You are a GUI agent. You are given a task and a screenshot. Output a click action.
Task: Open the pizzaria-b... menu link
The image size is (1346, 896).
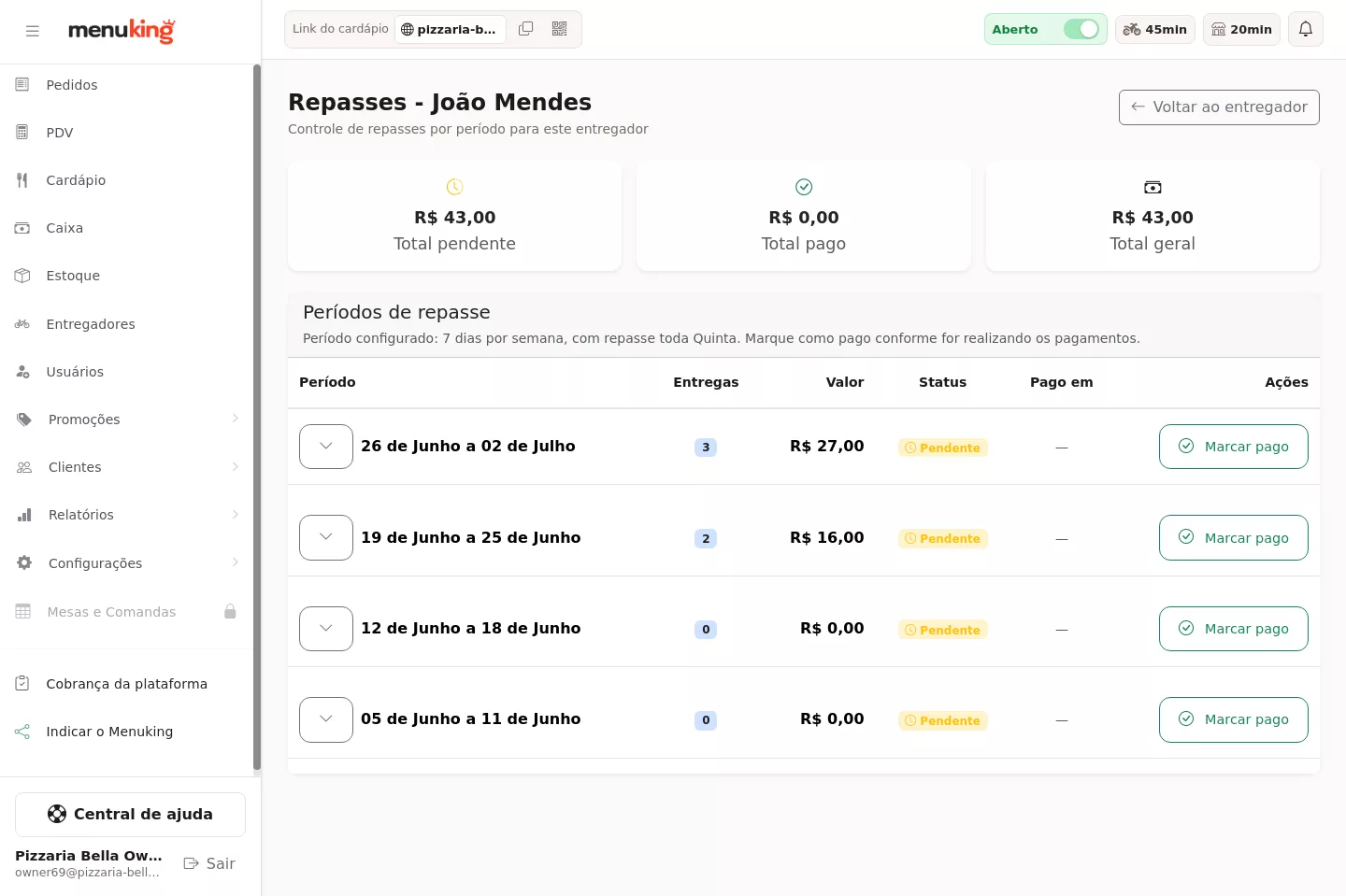click(451, 29)
